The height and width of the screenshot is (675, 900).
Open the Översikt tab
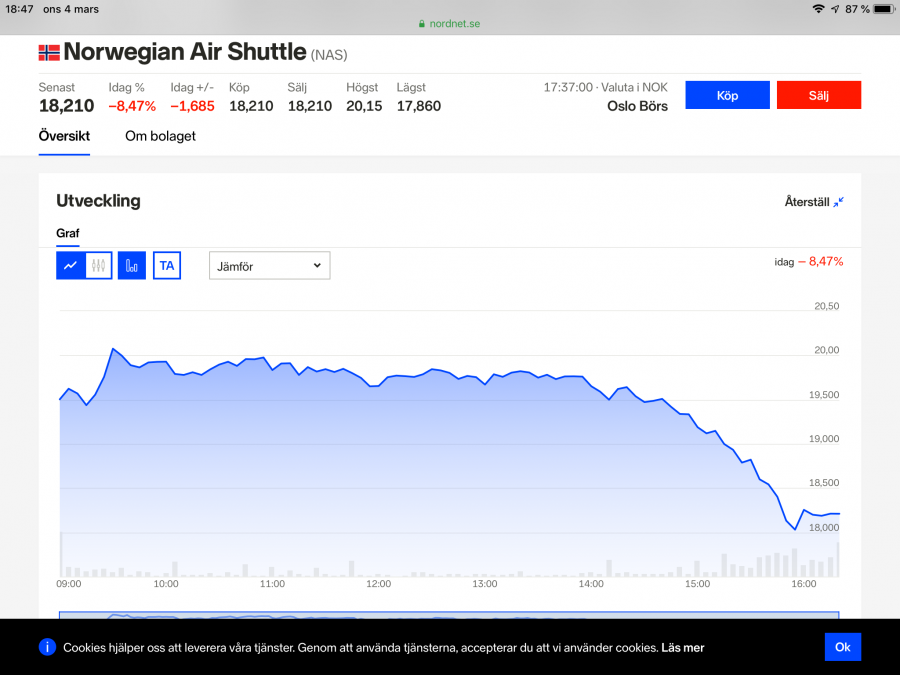pyautogui.click(x=64, y=136)
